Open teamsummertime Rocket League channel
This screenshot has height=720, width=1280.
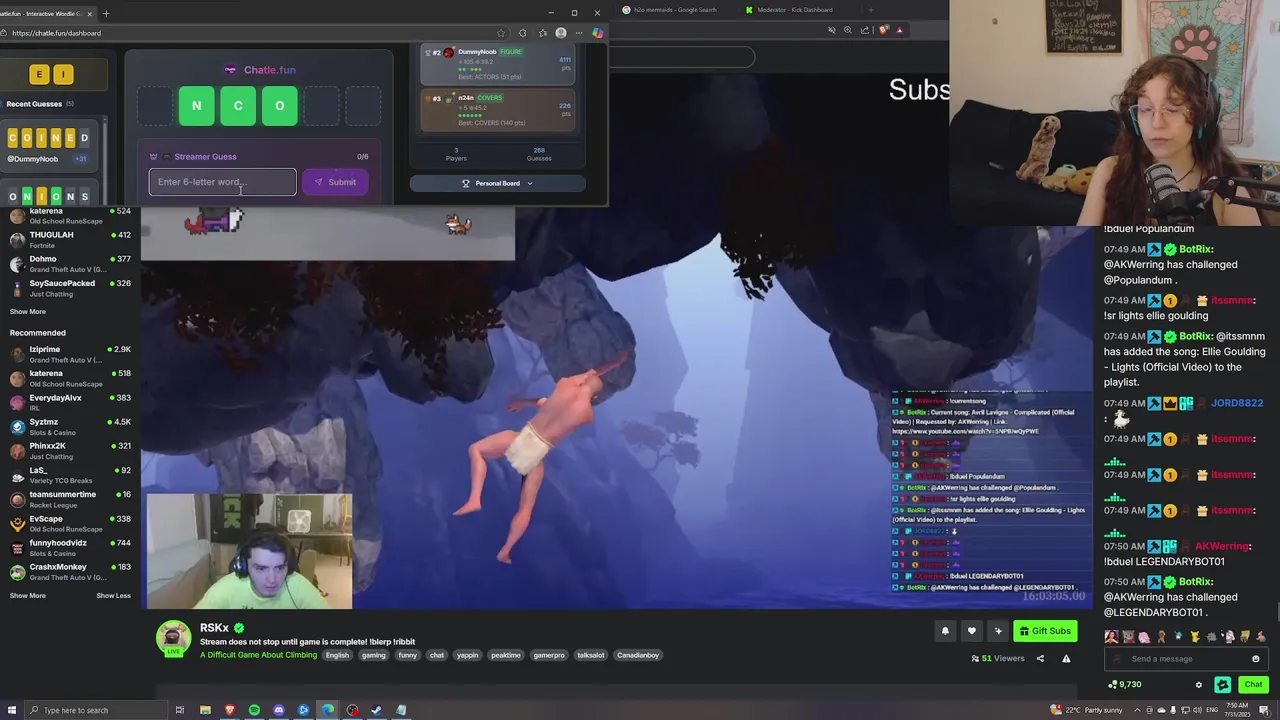coord(70,499)
